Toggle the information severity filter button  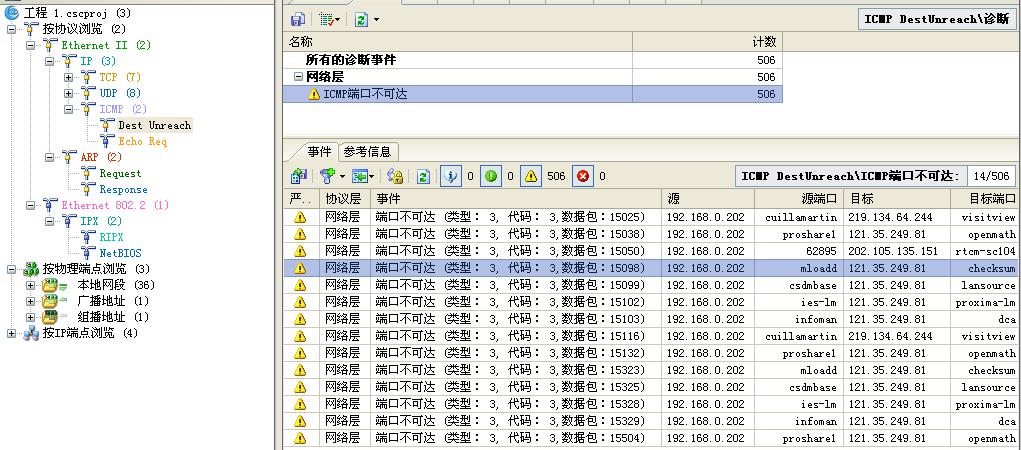pyautogui.click(x=451, y=176)
